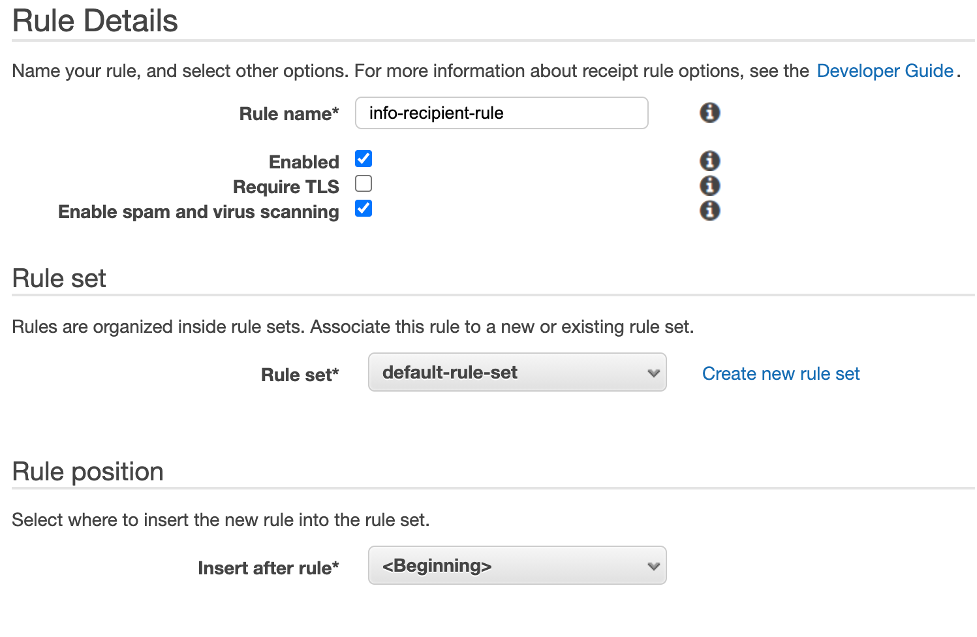Click "Enable spam and virus scanning" label text
Screen dimensions: 977x637
(199, 212)
